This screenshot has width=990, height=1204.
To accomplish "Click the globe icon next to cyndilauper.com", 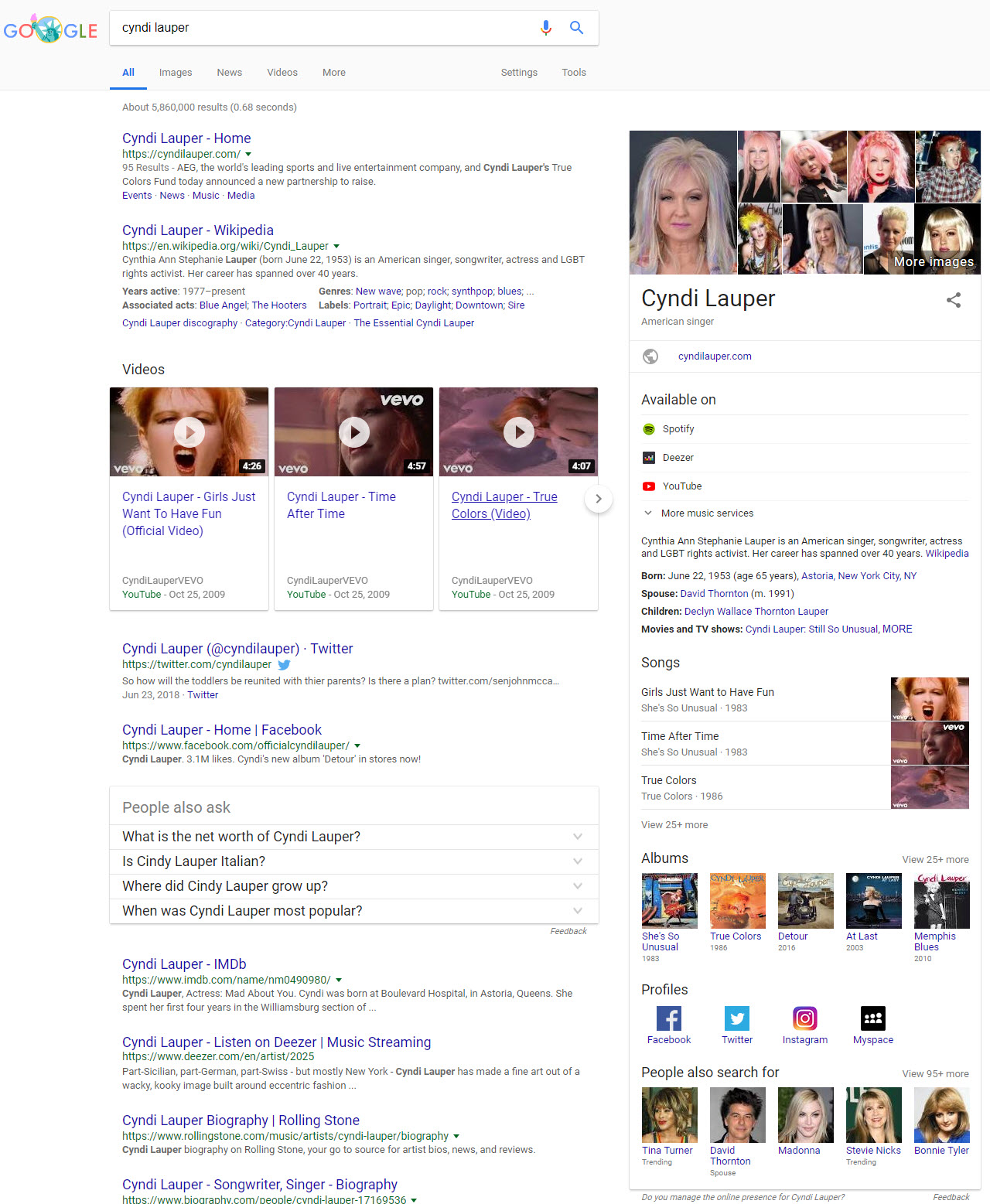I will pyautogui.click(x=650, y=356).
